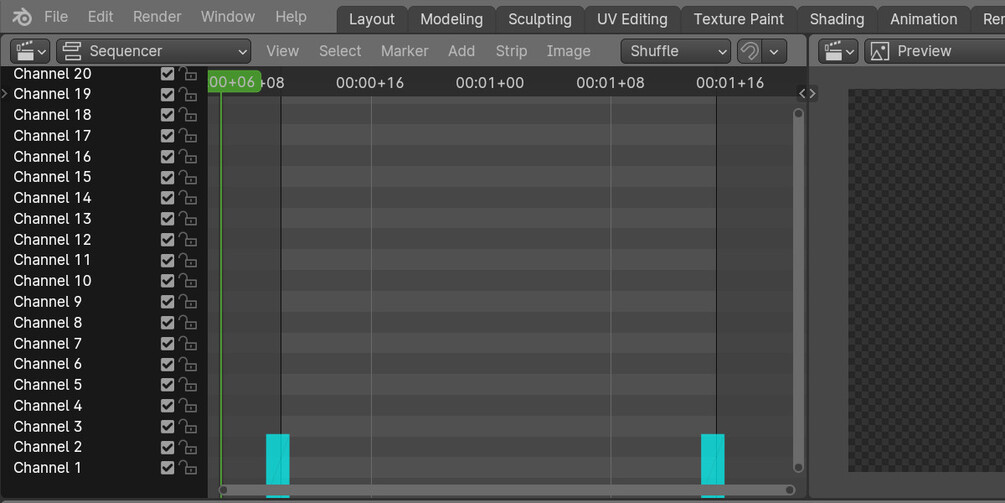Viewport: 1005px width, 503px height.
Task: Open the preview area's editor type icon
Action: [x=837, y=51]
